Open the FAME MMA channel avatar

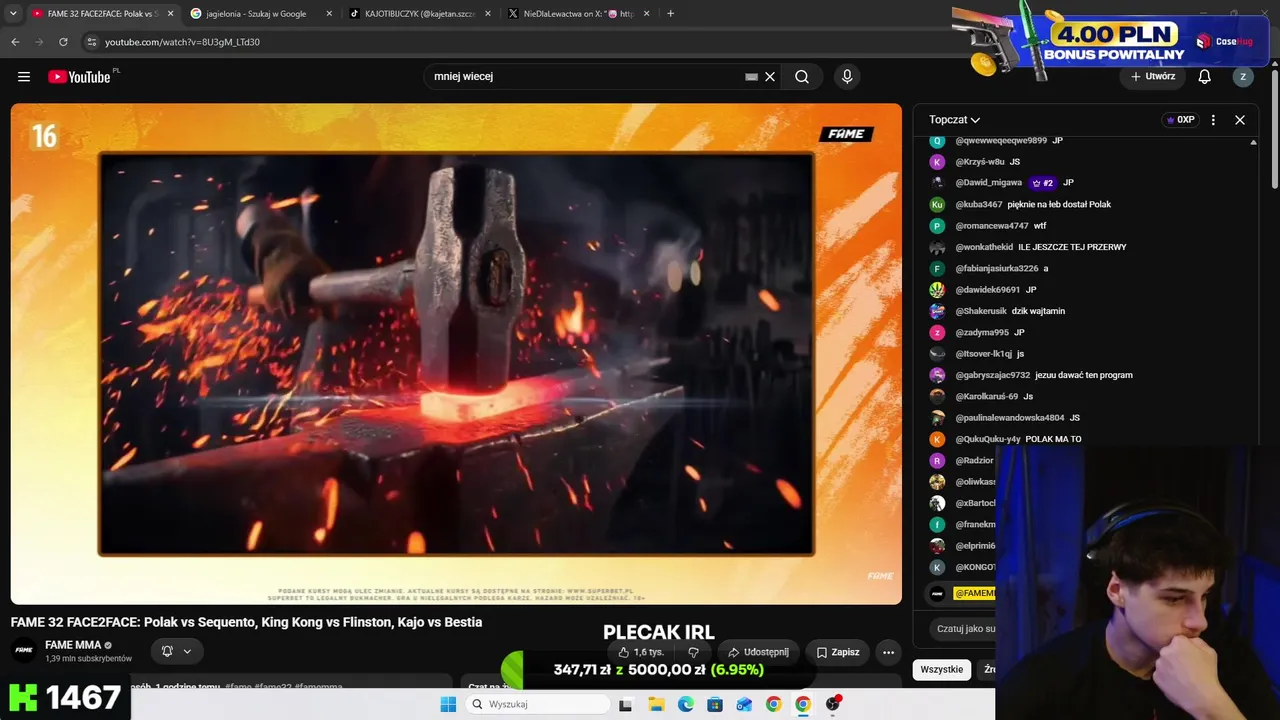(24, 651)
